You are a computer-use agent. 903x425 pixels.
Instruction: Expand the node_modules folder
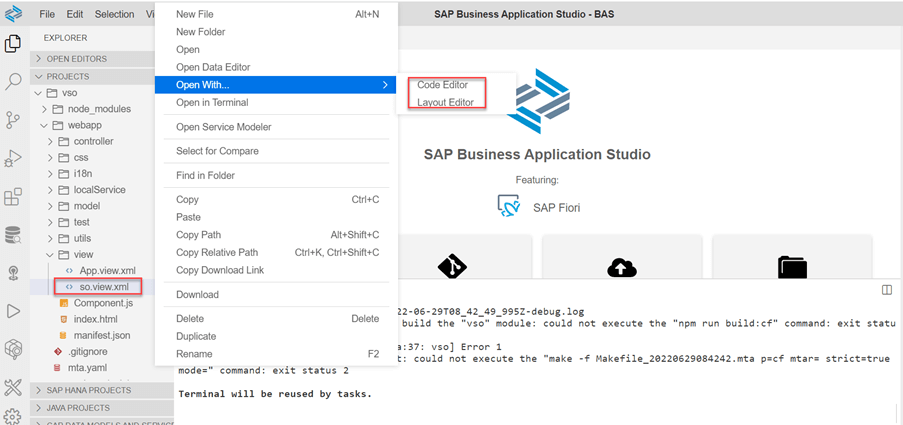44,109
